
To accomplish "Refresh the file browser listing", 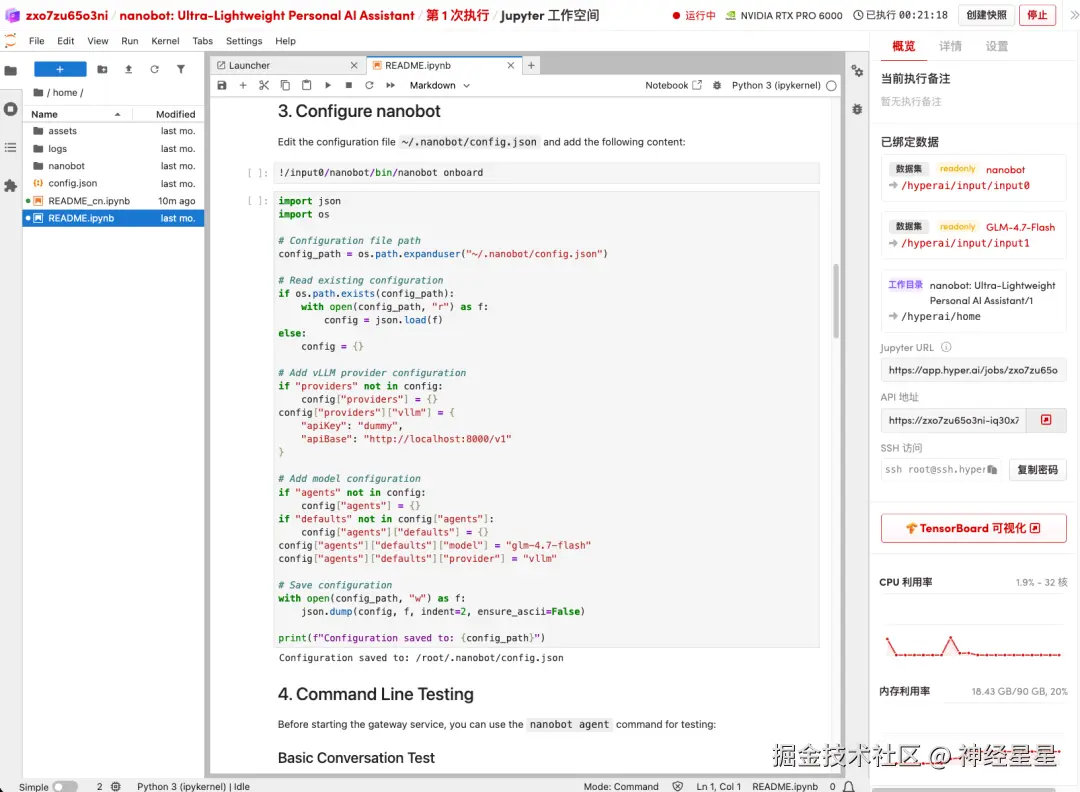I will pos(154,70).
